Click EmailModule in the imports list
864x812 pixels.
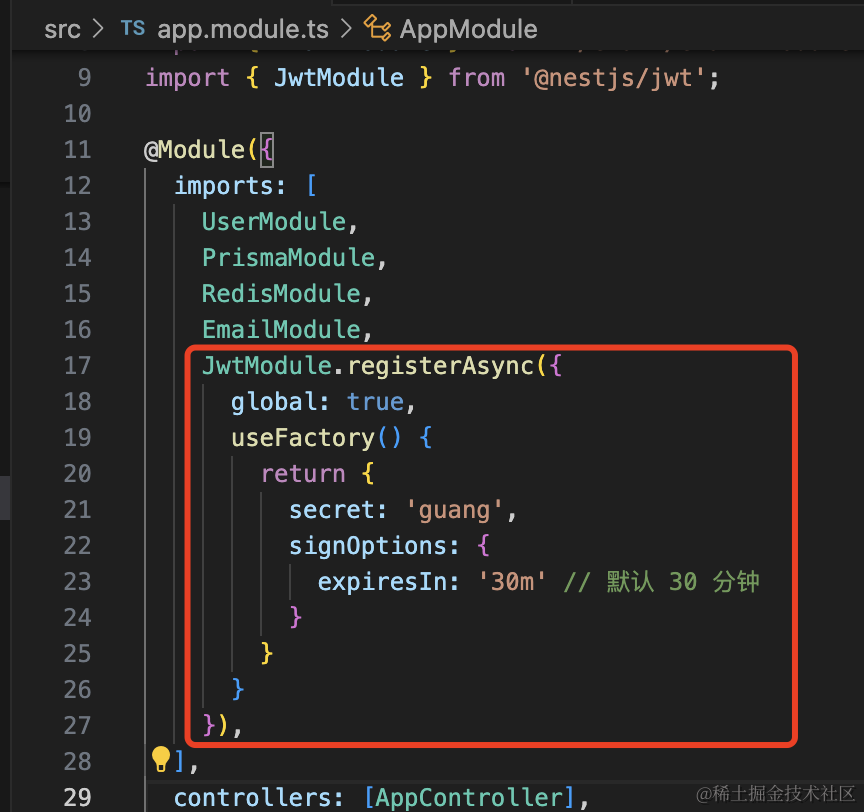[x=280, y=329]
